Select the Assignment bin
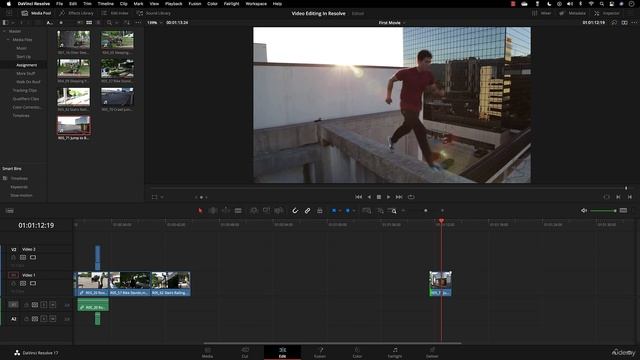The height and width of the screenshot is (360, 640). coord(27,65)
